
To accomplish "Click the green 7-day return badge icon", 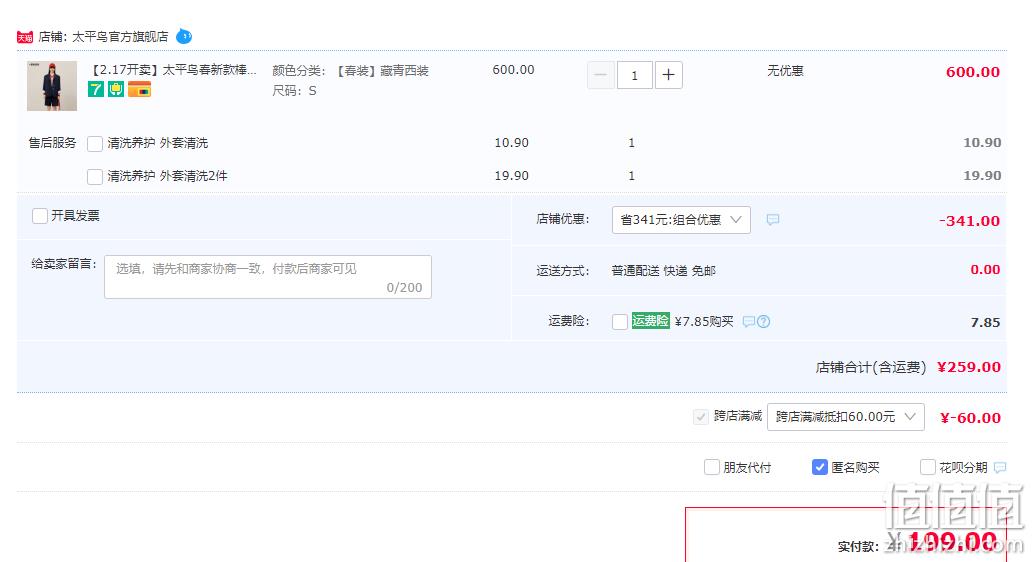I will (x=96, y=89).
